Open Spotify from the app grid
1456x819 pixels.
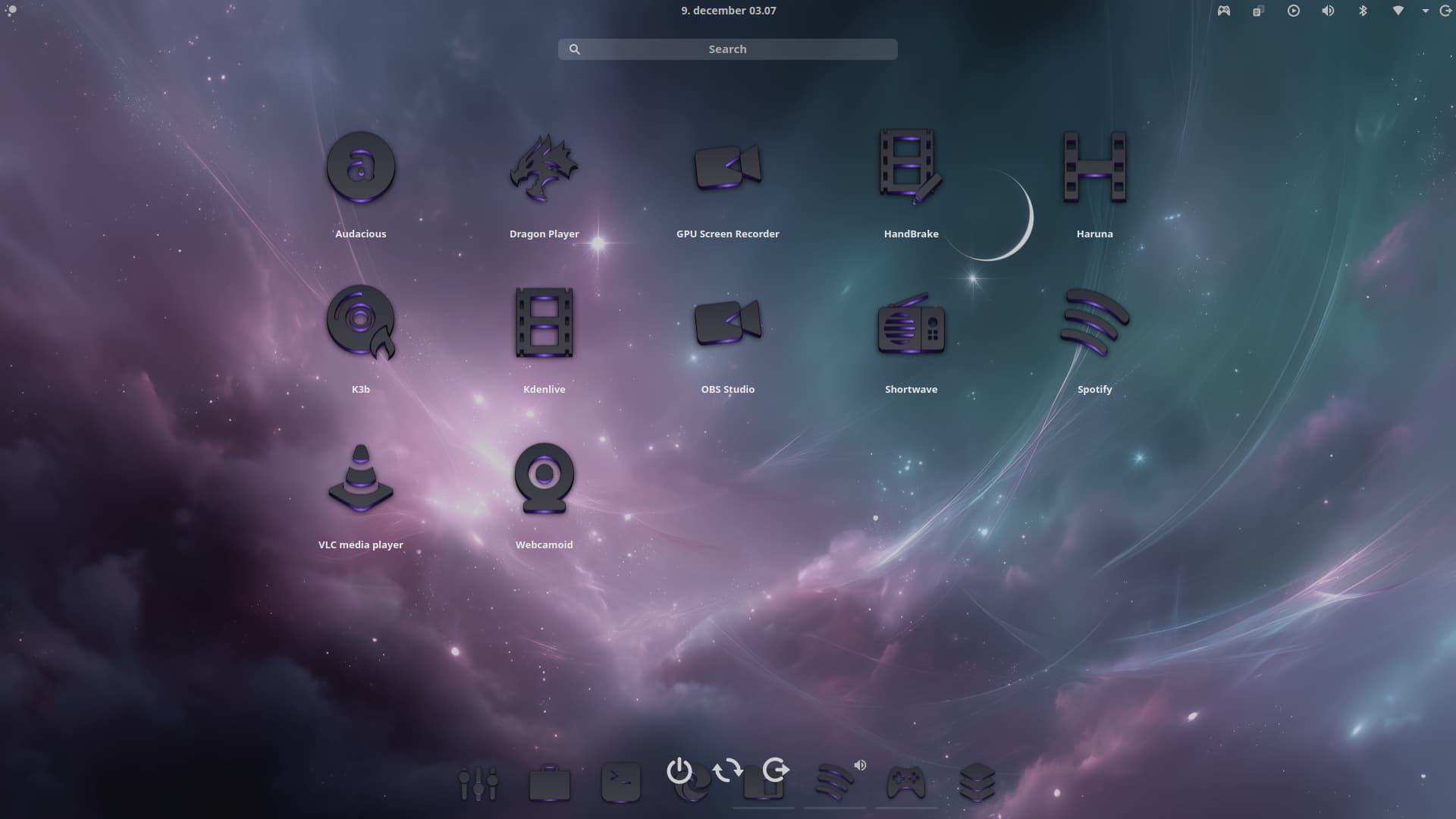1094,324
